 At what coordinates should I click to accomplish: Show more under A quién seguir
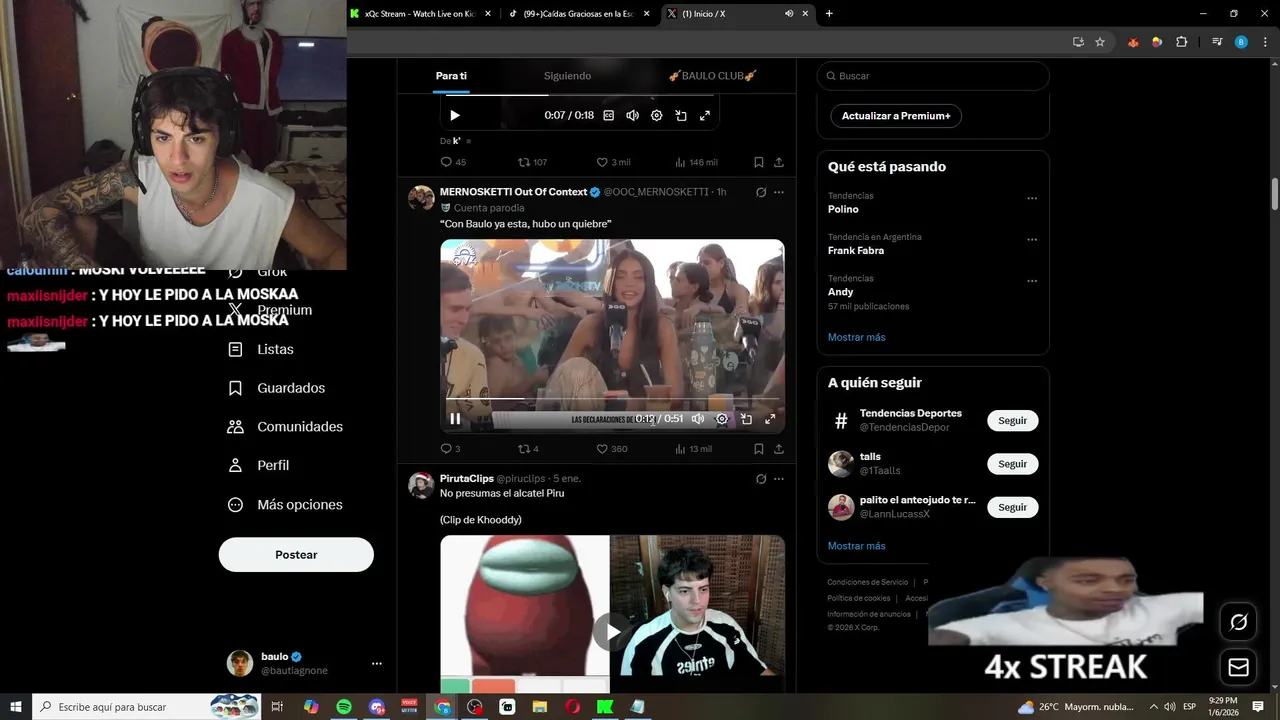[x=857, y=546]
